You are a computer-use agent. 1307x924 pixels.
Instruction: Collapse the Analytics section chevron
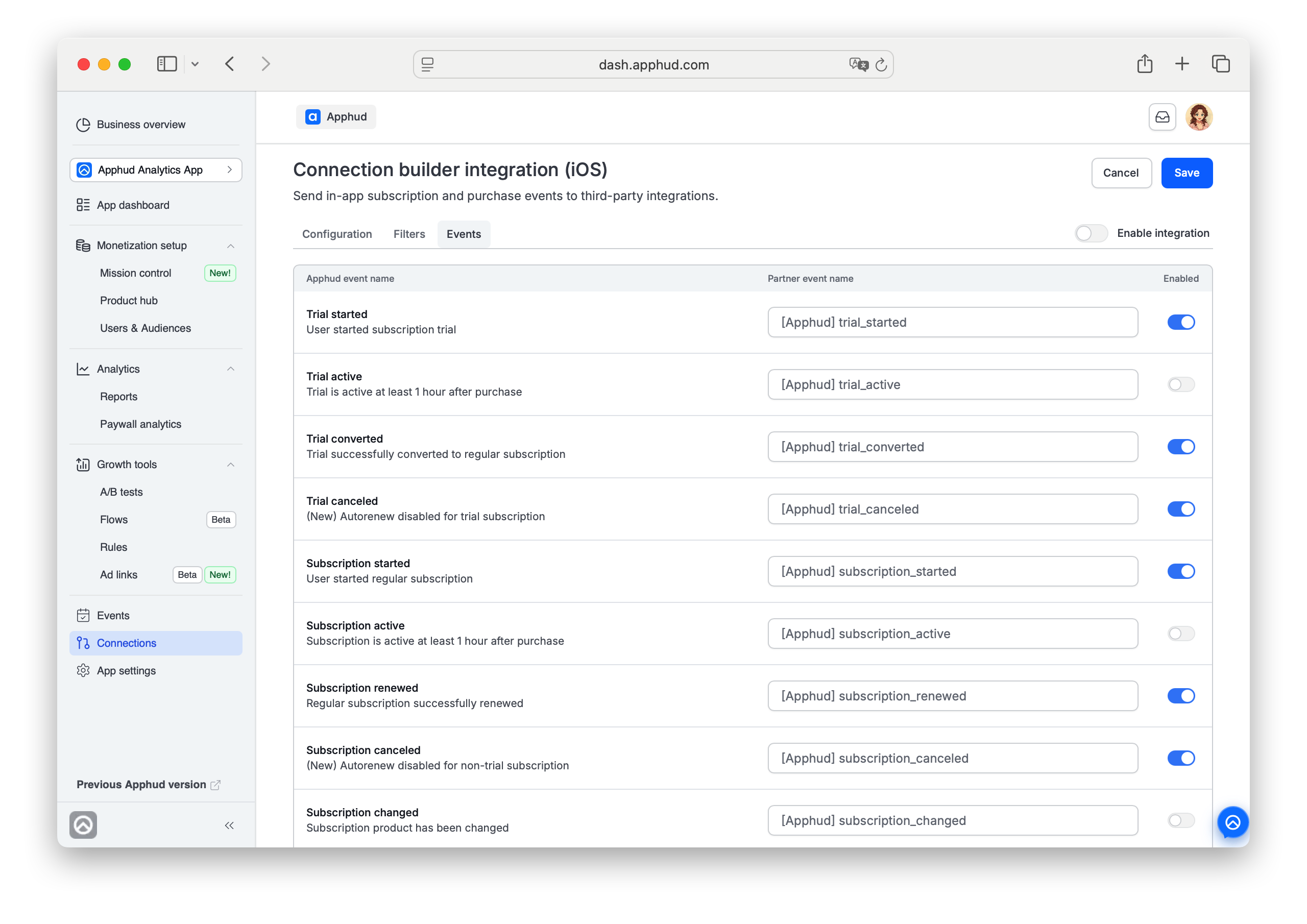231,369
